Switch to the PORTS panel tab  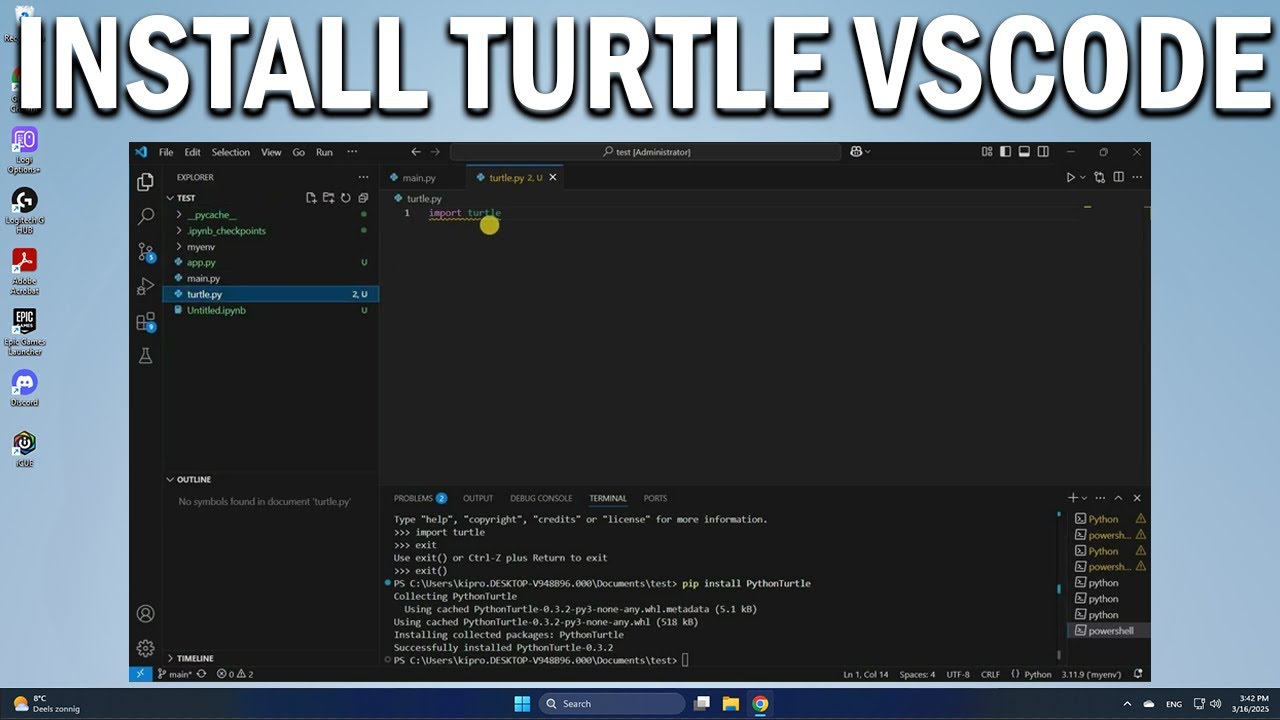pos(655,498)
